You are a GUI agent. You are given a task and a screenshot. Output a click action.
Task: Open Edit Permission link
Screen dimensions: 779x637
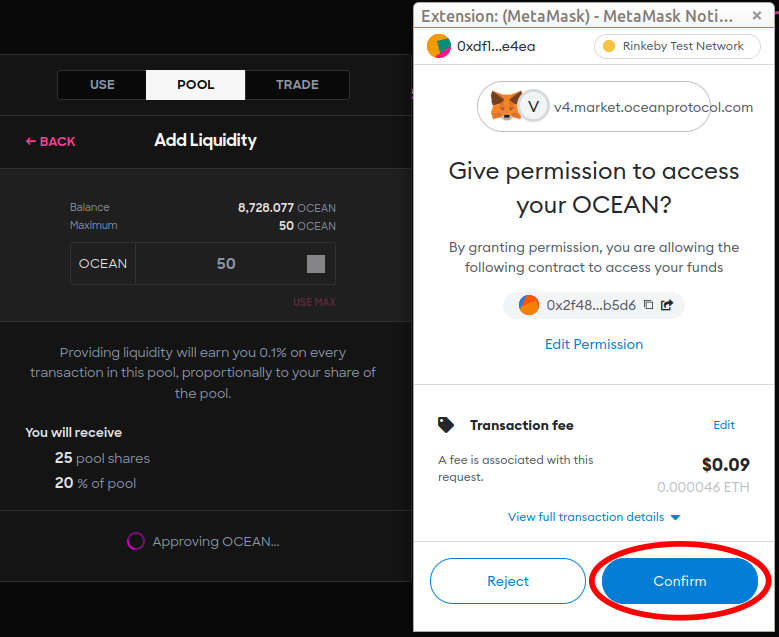coord(594,344)
